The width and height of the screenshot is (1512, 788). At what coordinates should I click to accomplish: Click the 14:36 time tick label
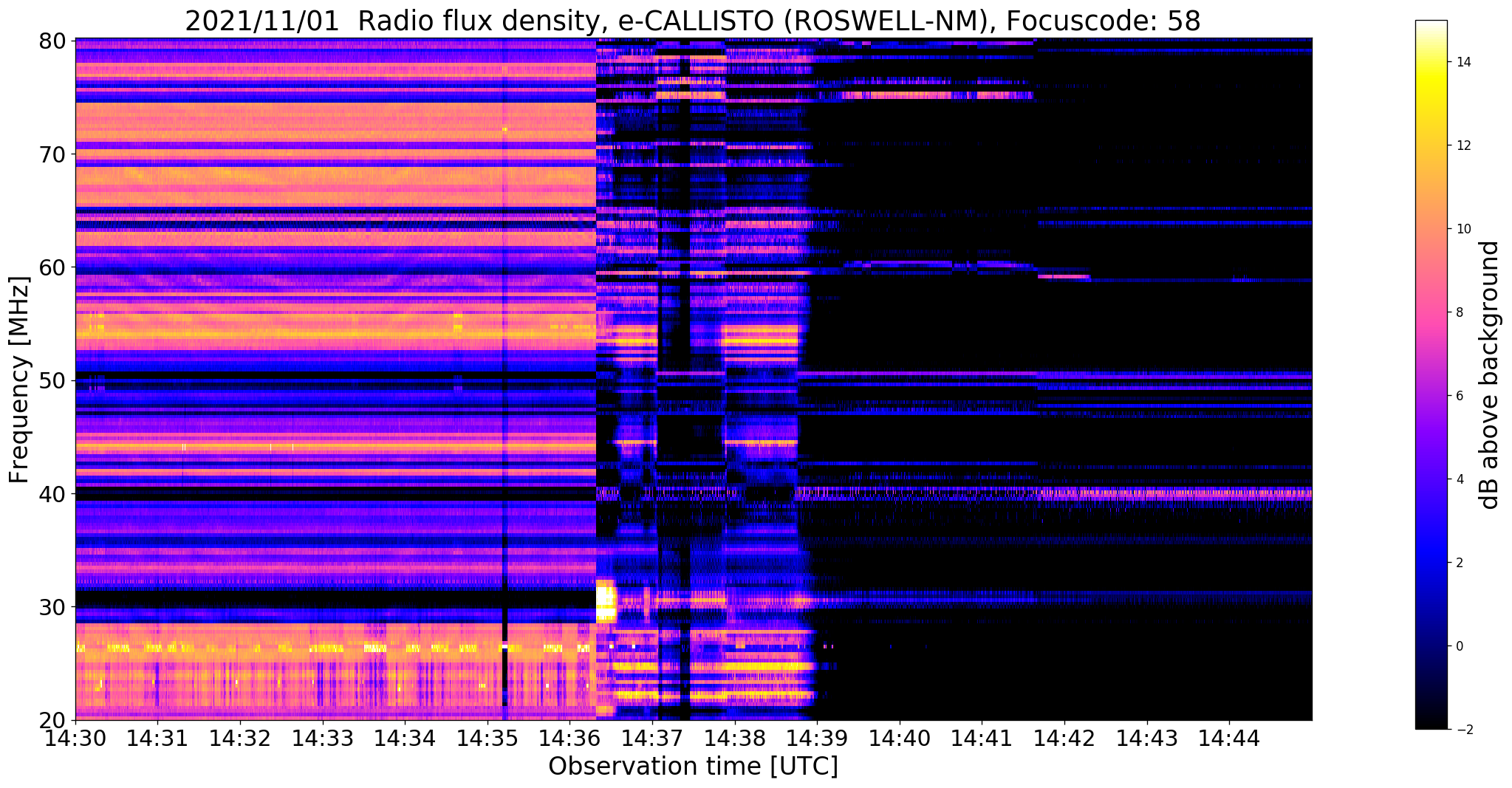click(x=570, y=738)
